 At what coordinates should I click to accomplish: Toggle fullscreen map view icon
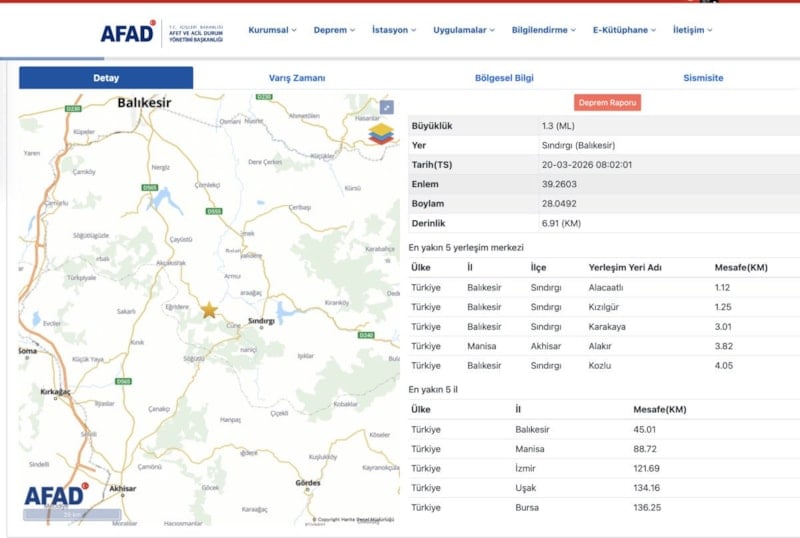click(x=387, y=107)
